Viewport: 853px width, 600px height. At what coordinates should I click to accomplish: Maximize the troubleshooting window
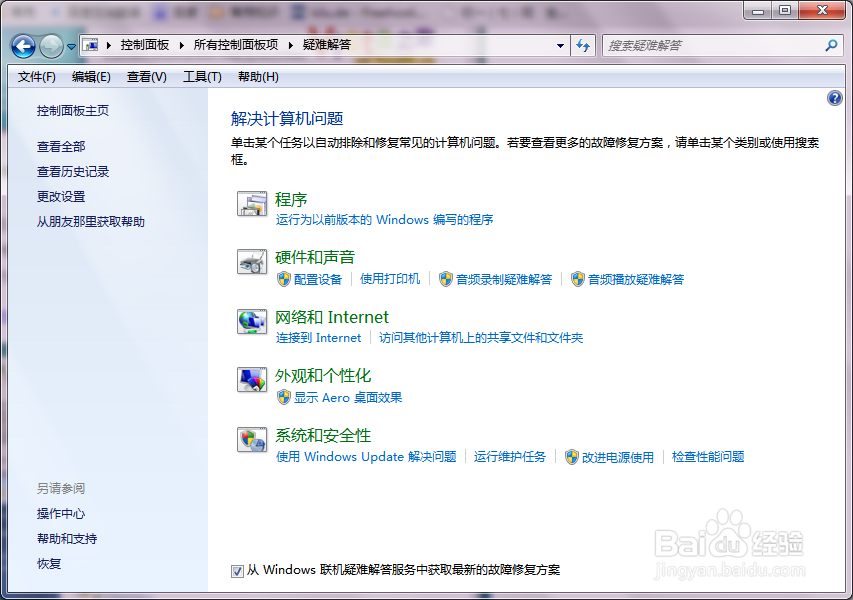[785, 10]
